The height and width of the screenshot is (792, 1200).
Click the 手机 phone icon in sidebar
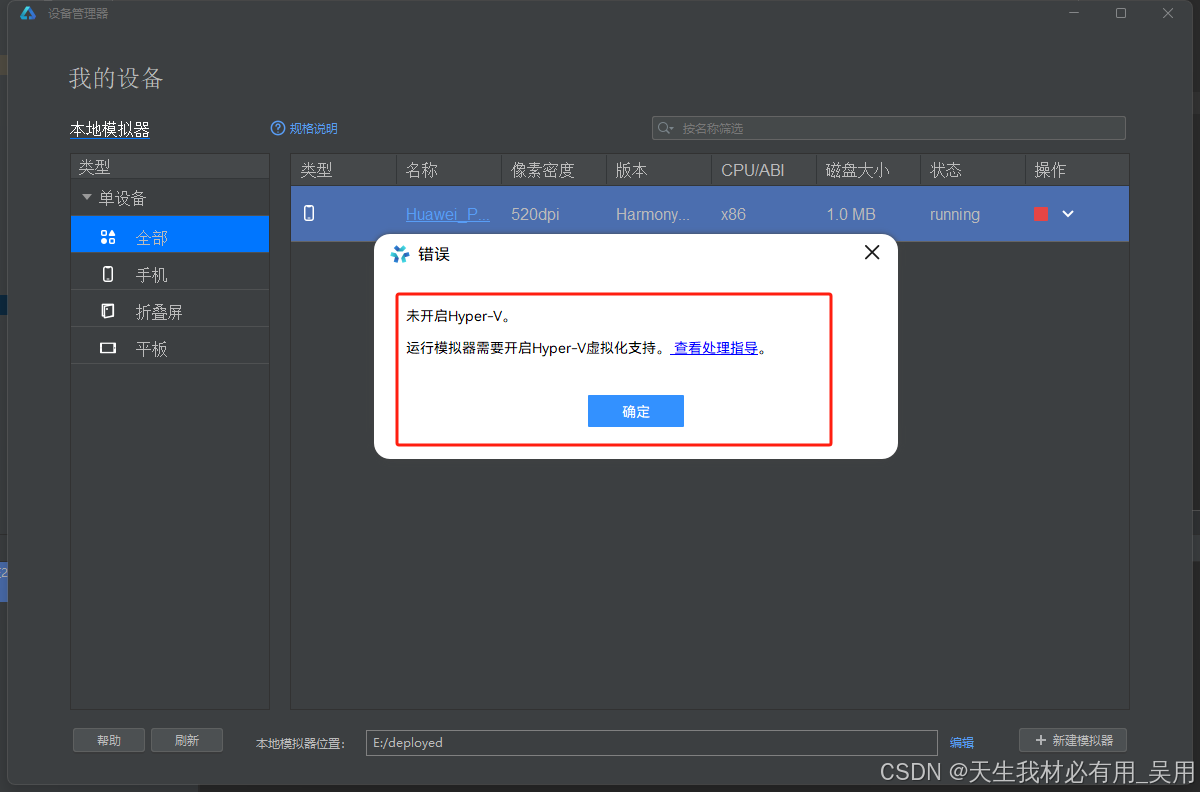108,275
